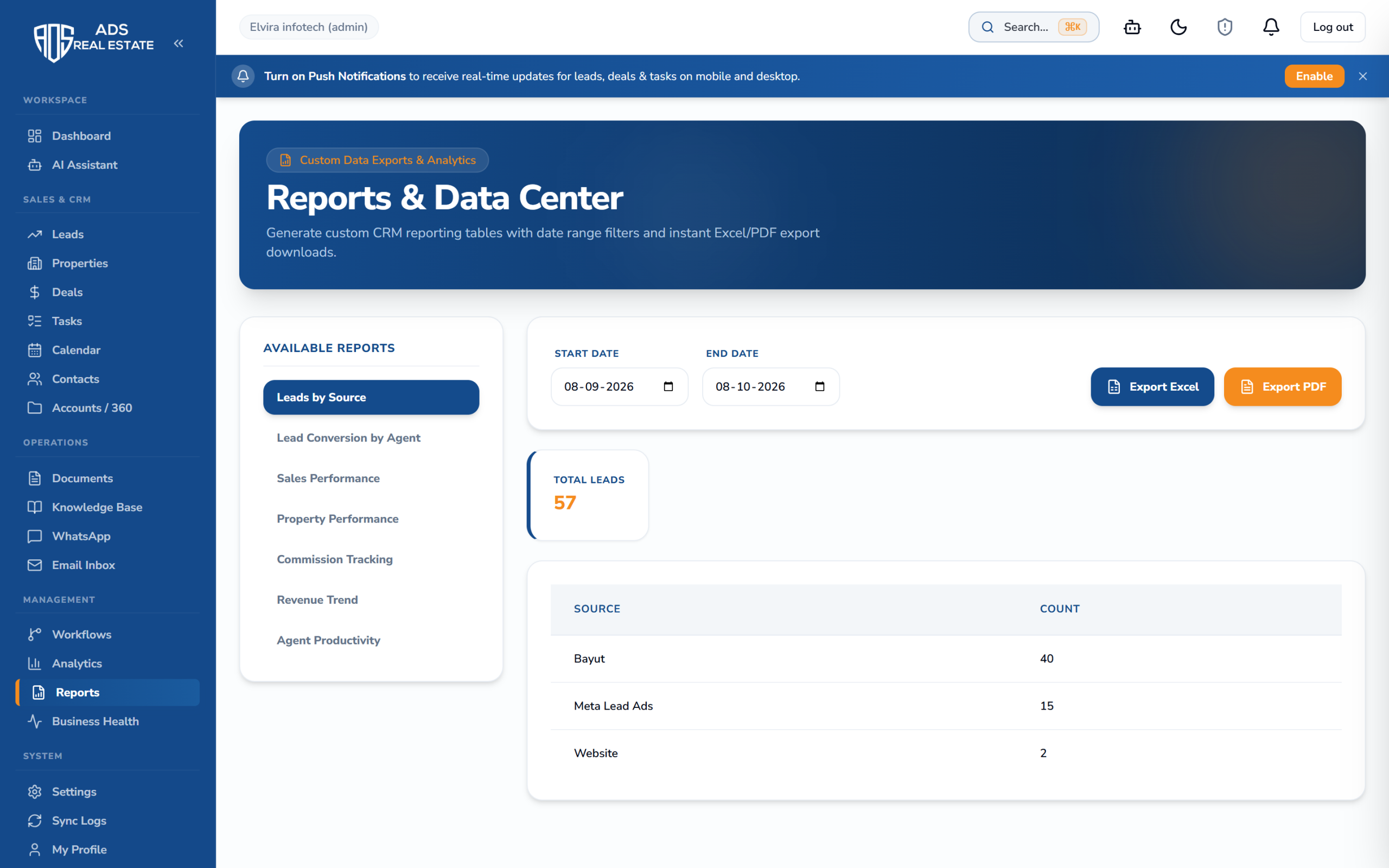Log out of the account
This screenshot has width=1389, height=868.
pyautogui.click(x=1332, y=27)
